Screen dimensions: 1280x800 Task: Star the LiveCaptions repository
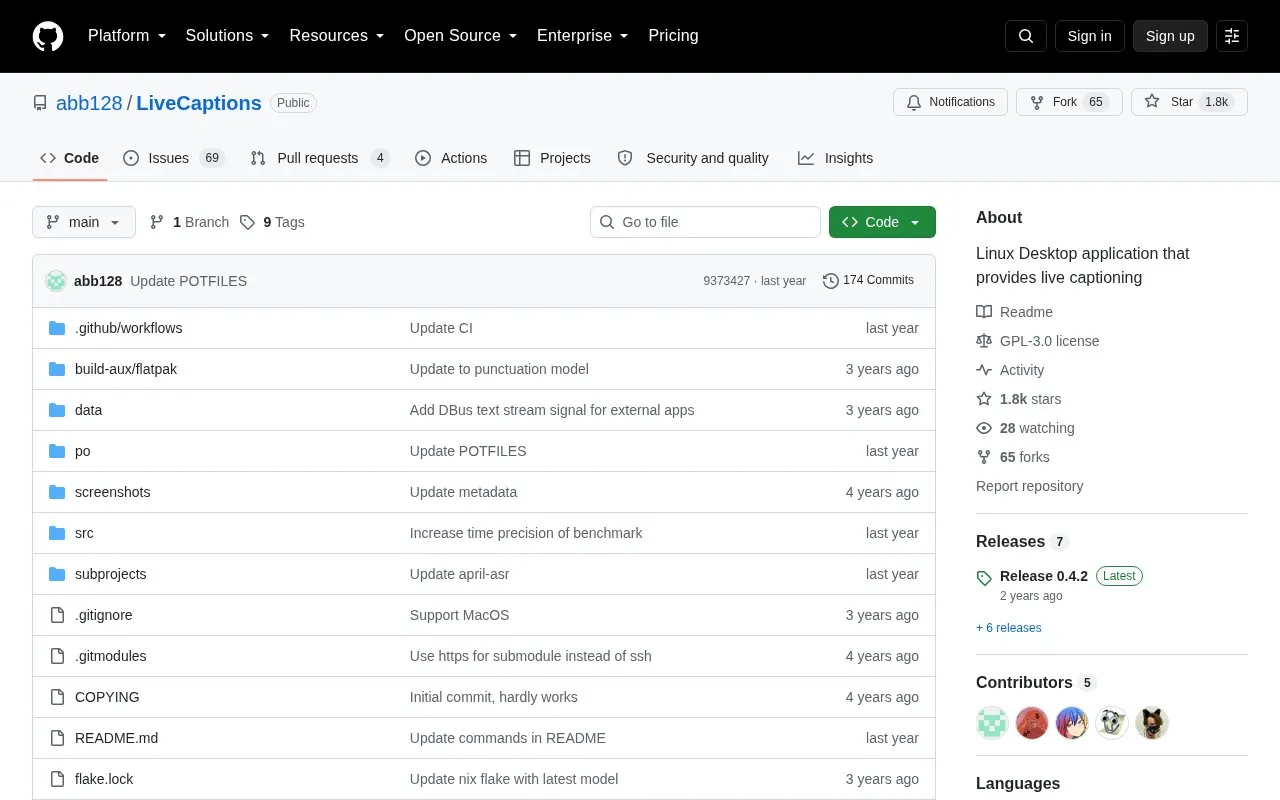1189,102
